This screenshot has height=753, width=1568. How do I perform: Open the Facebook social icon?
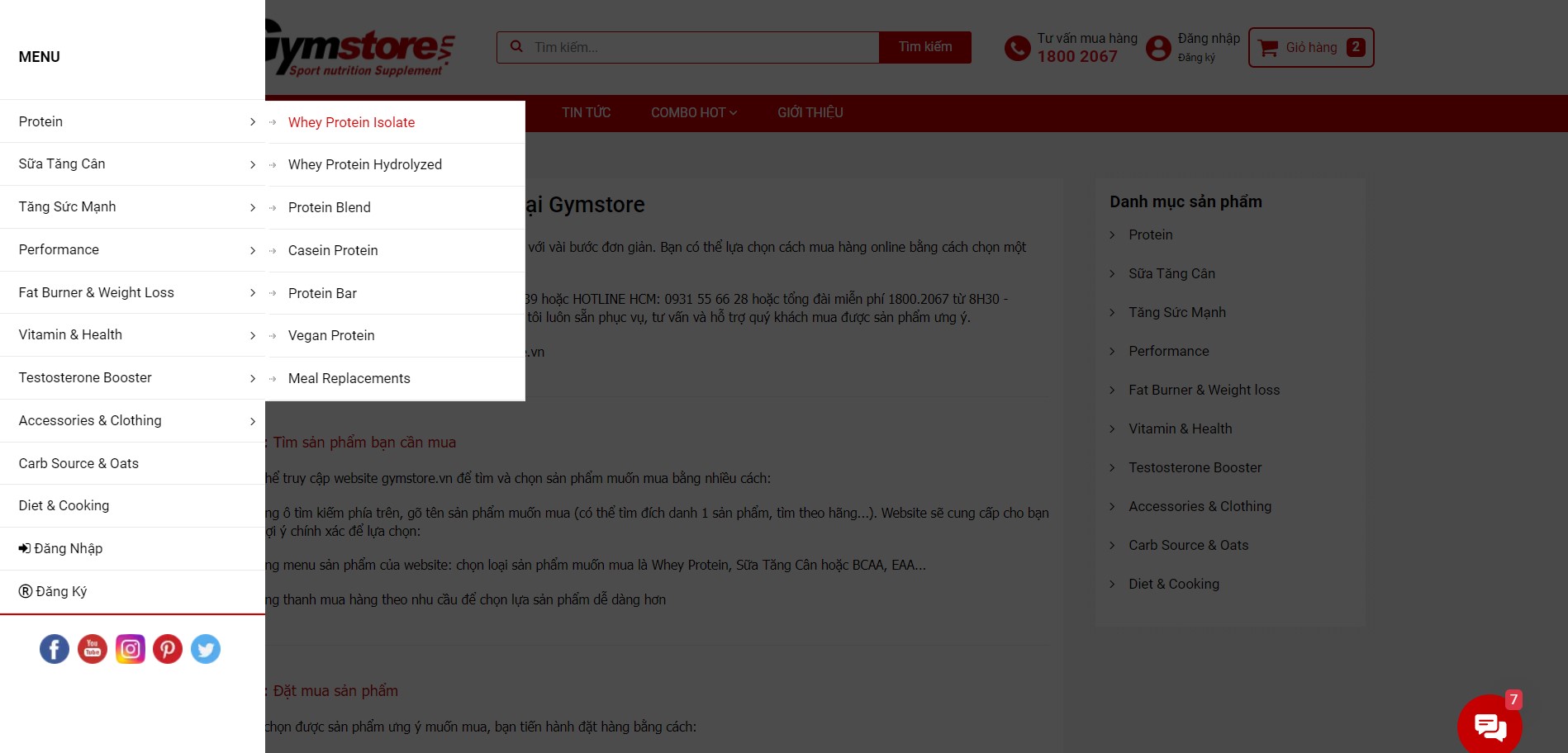pos(55,649)
